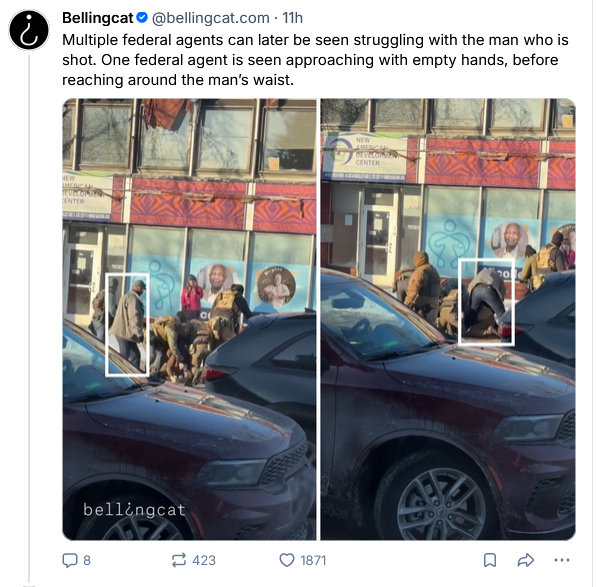Viewport: 597px width, 587px height.
Task: Click the like count 1871
Action: pos(313,560)
